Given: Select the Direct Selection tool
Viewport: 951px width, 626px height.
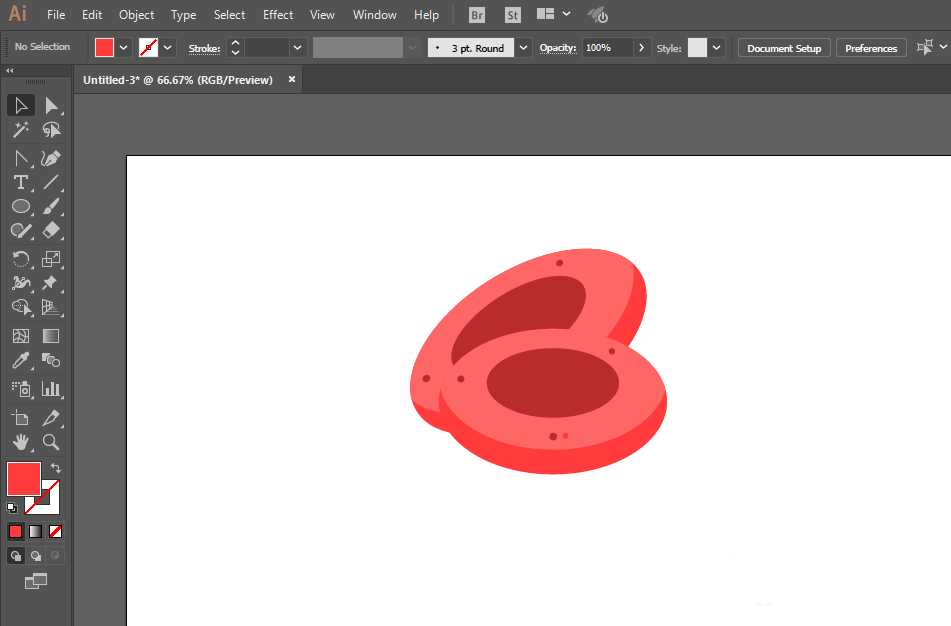Looking at the screenshot, I should coord(53,105).
